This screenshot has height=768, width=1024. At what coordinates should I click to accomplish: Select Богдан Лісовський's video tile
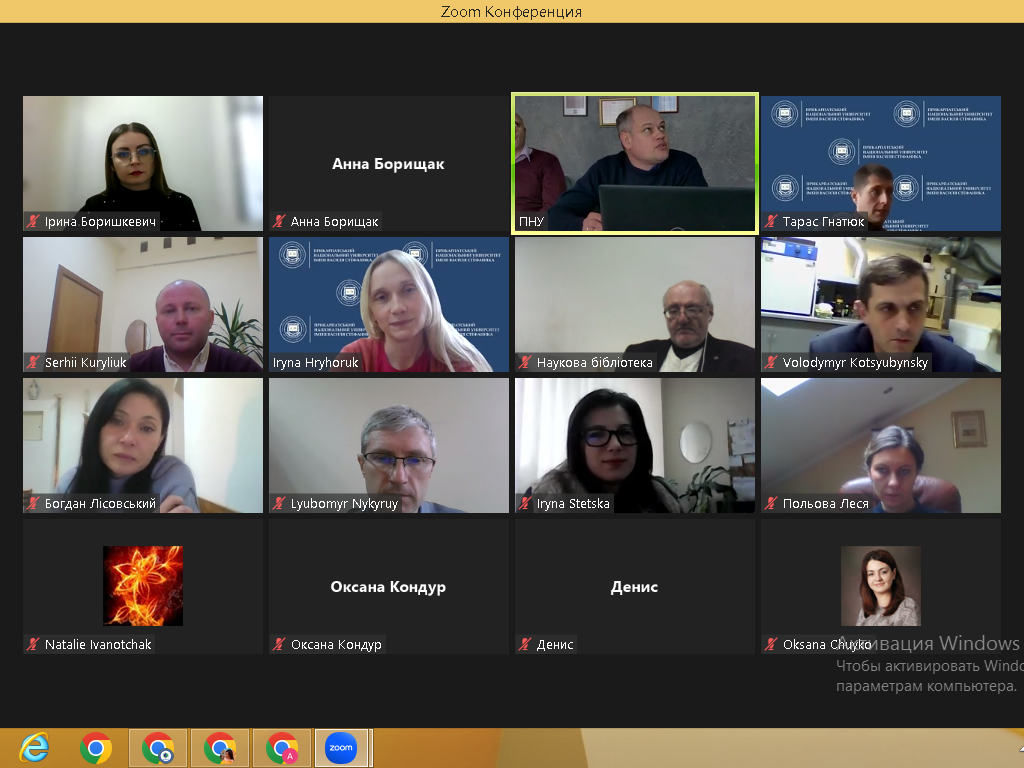[x=143, y=445]
